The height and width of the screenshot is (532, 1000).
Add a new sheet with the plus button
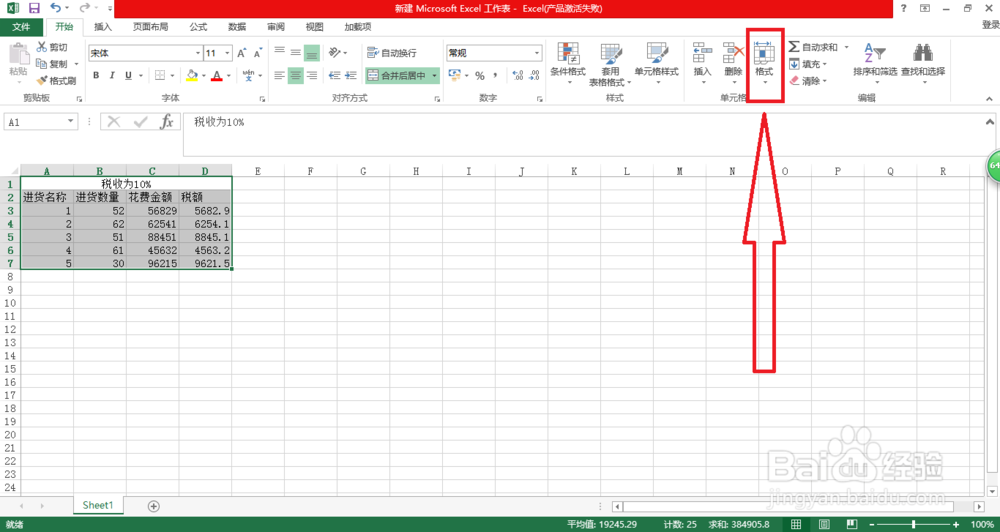153,506
